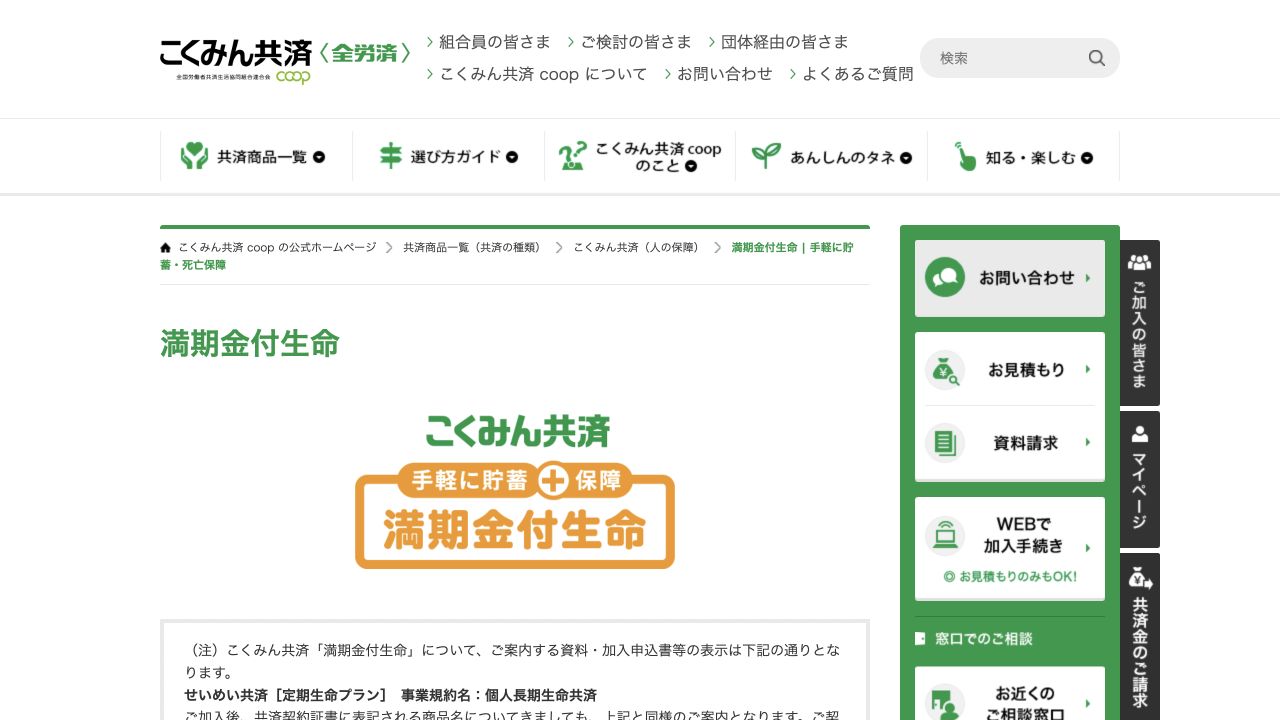Click the signpost 選び方ガイド icon

click(391, 156)
